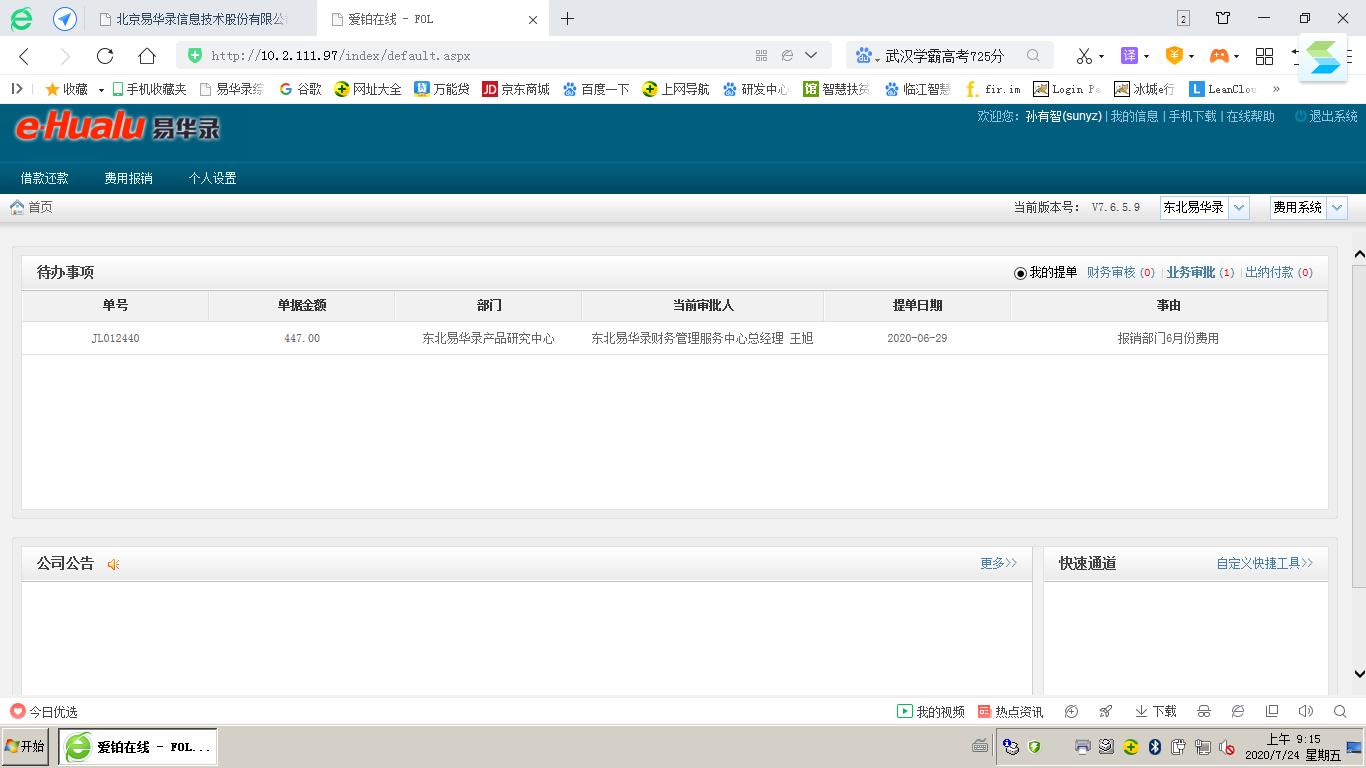Click the speaker icon beside 公司公告
This screenshot has height=768, width=1366.
(114, 564)
